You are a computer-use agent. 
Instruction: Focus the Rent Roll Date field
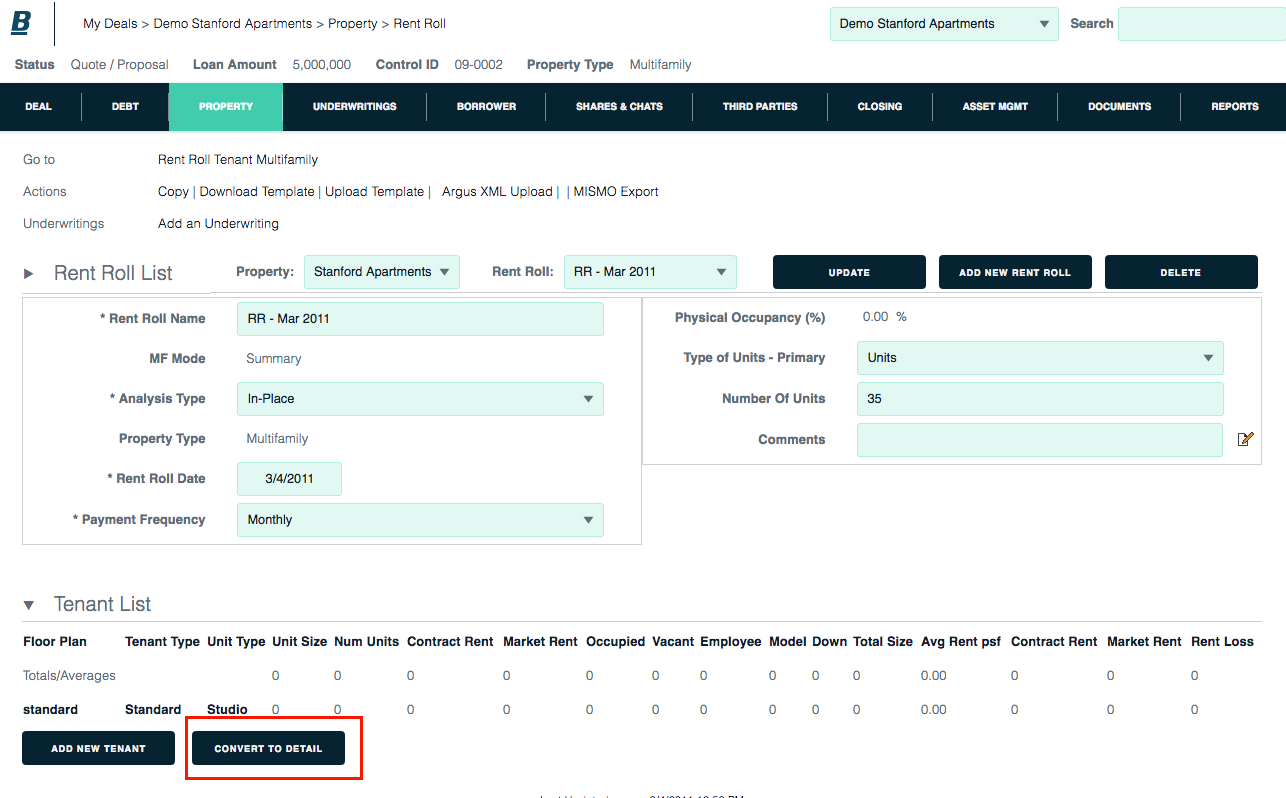(x=289, y=479)
